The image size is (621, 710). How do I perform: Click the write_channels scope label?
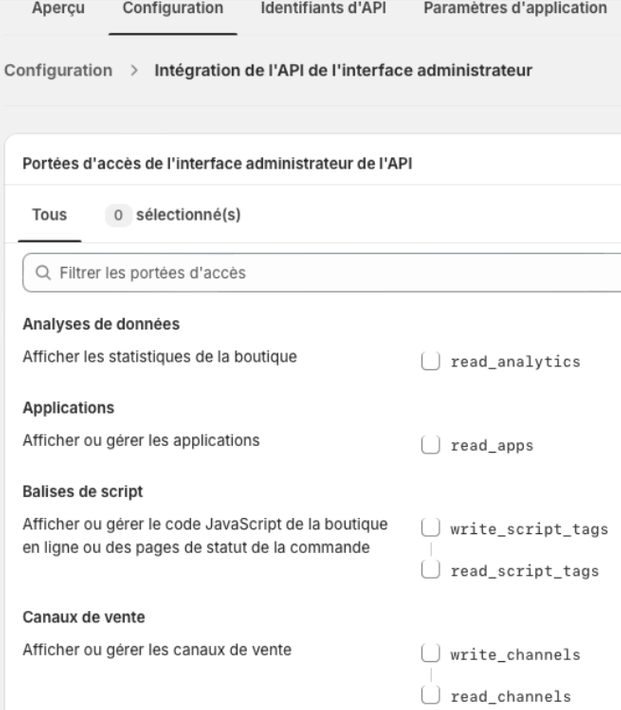pyautogui.click(x=515, y=655)
